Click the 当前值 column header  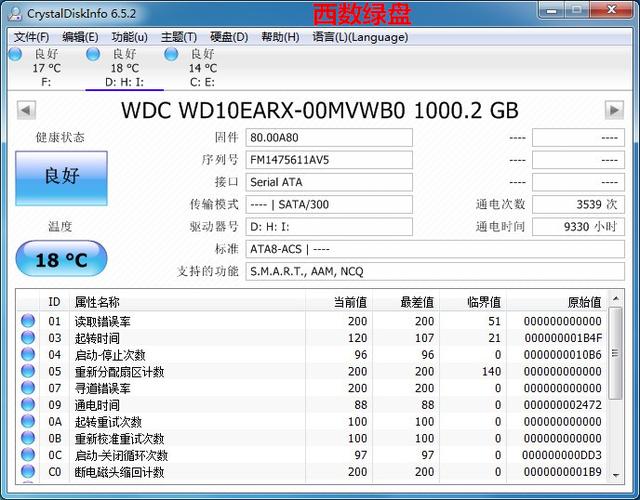point(339,302)
